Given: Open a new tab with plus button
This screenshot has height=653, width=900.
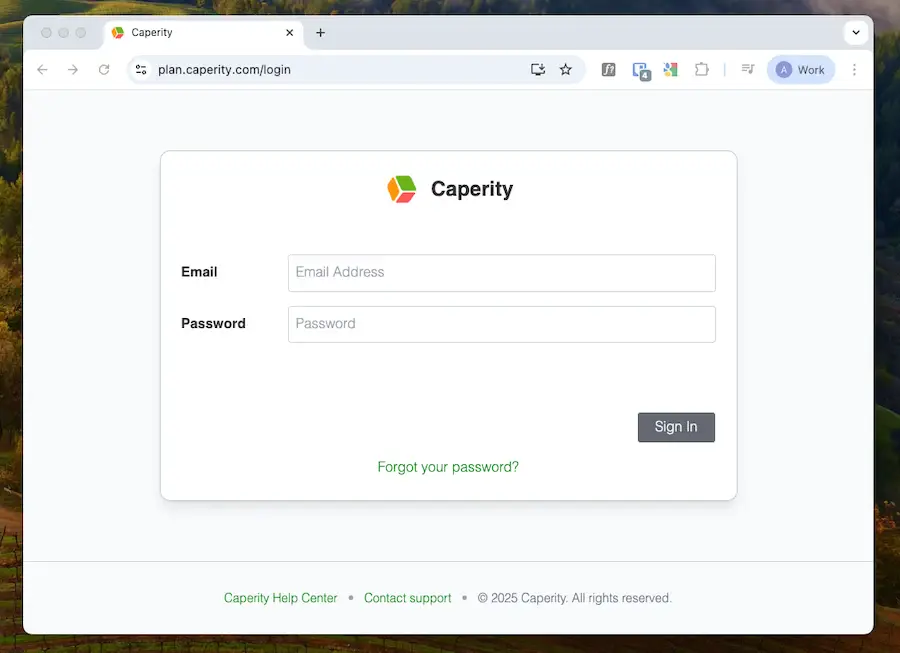Looking at the screenshot, I should pos(320,33).
